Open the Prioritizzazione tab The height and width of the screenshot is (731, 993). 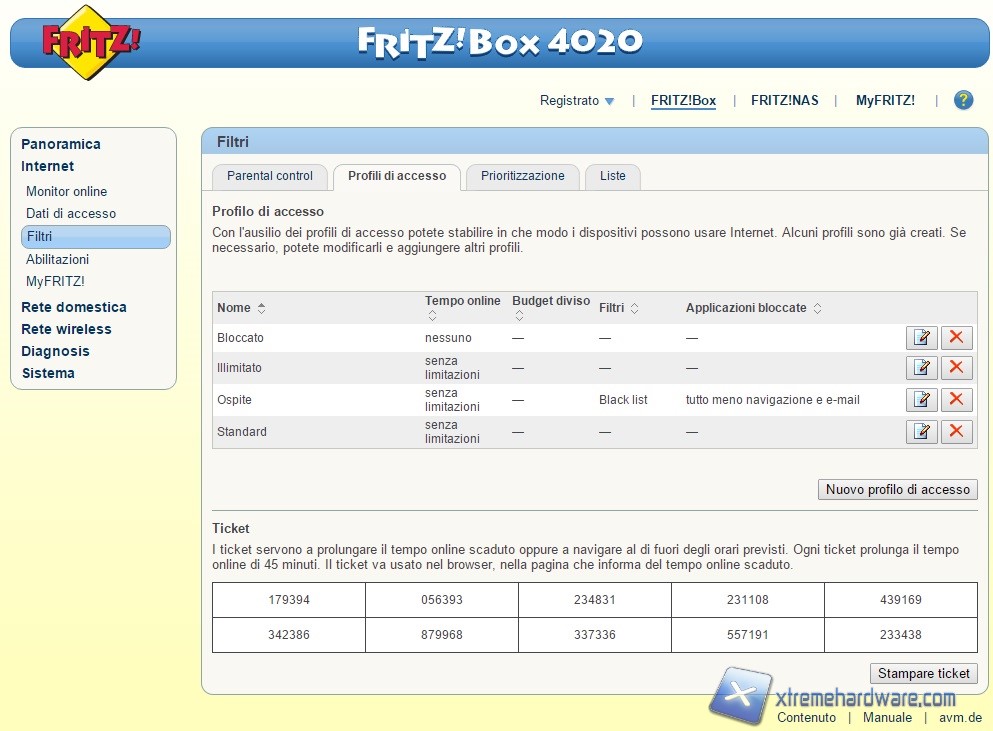(x=522, y=176)
